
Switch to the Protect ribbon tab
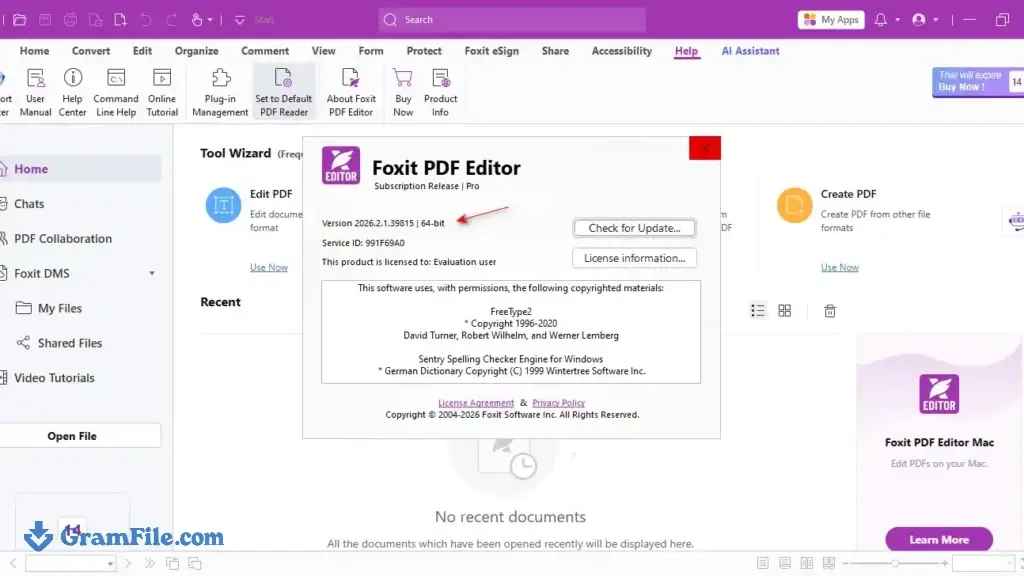[x=424, y=51]
